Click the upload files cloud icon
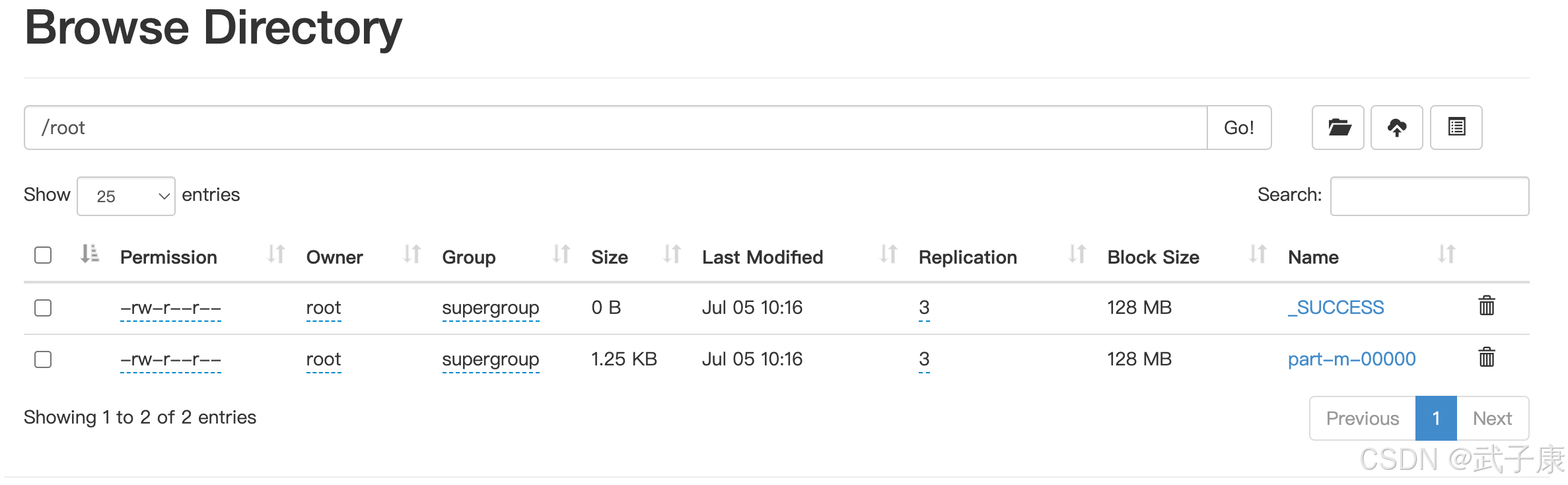1568x485 pixels. 1396,128
